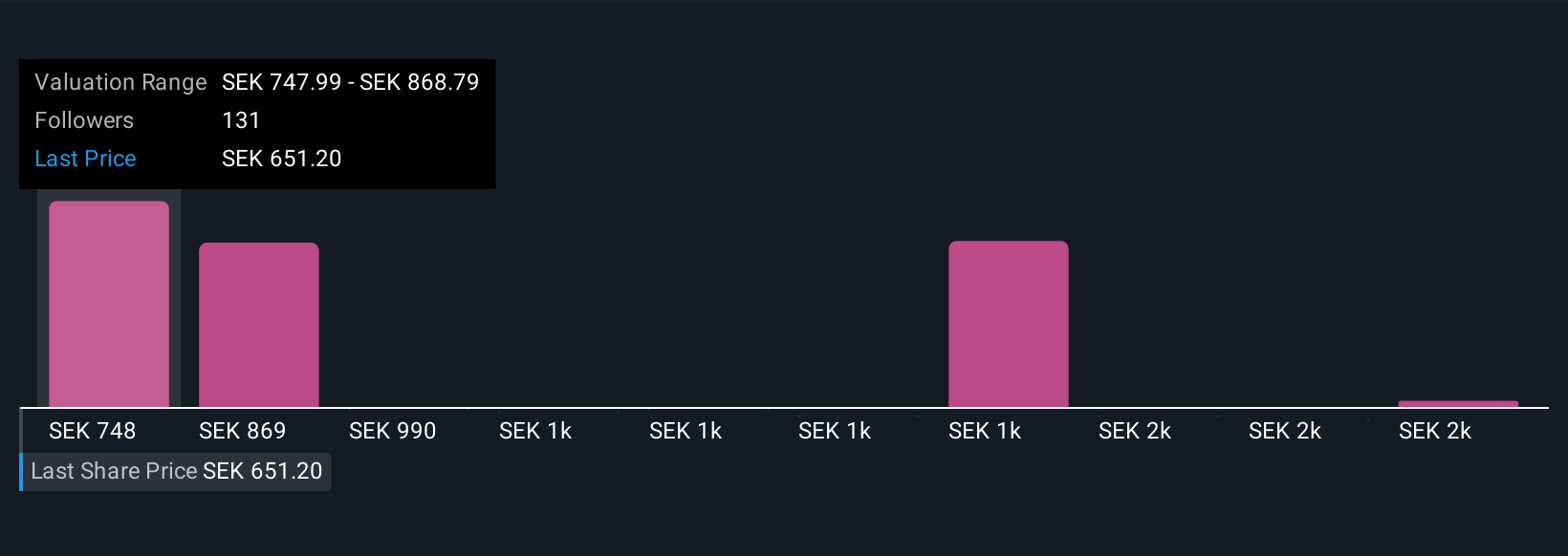Image resolution: width=1568 pixels, height=556 pixels.
Task: Select the pink bar above SEK 869
Action: 259,325
